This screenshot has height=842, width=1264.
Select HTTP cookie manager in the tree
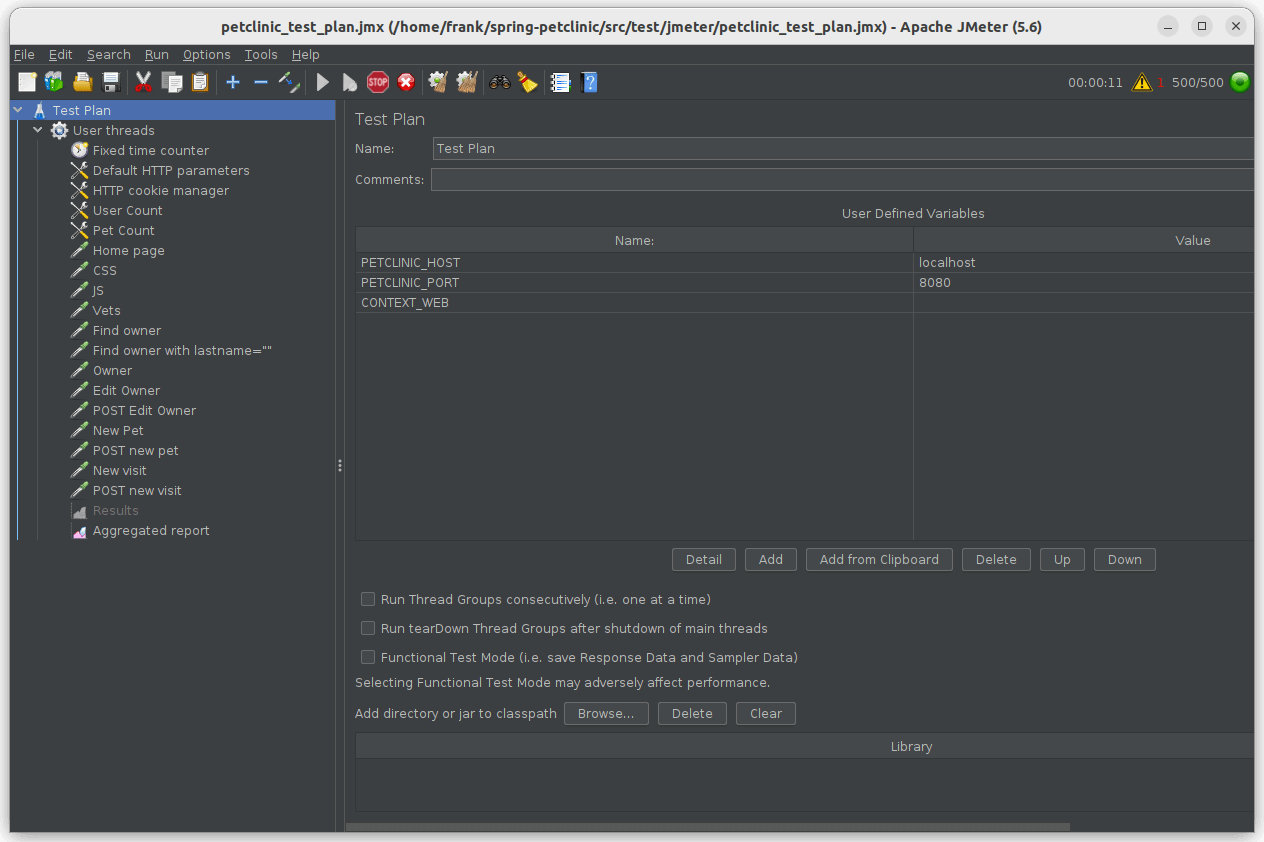click(161, 190)
